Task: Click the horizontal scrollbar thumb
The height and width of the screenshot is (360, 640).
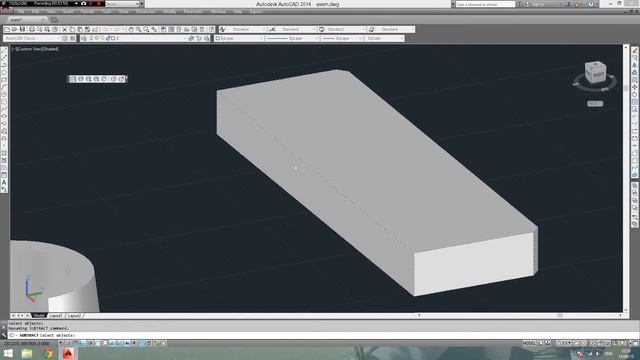Action: (x=560, y=316)
